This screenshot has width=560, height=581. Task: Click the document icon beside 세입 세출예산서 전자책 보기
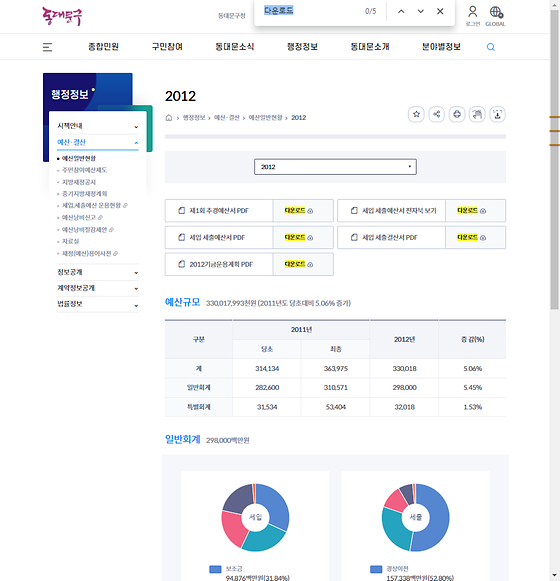pyautogui.click(x=354, y=210)
